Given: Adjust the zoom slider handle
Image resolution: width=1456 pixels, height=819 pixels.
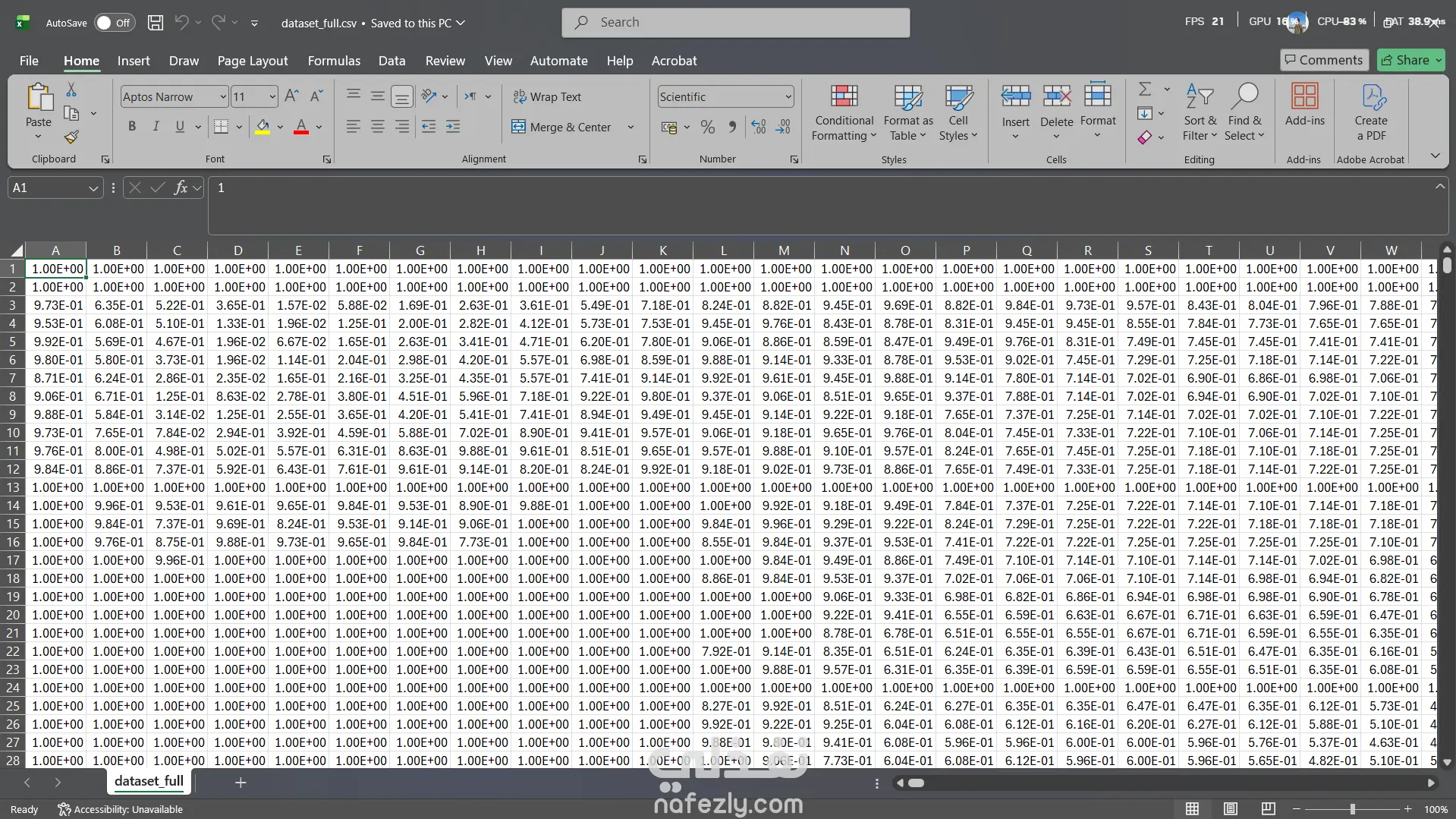Looking at the screenshot, I should [1352, 809].
